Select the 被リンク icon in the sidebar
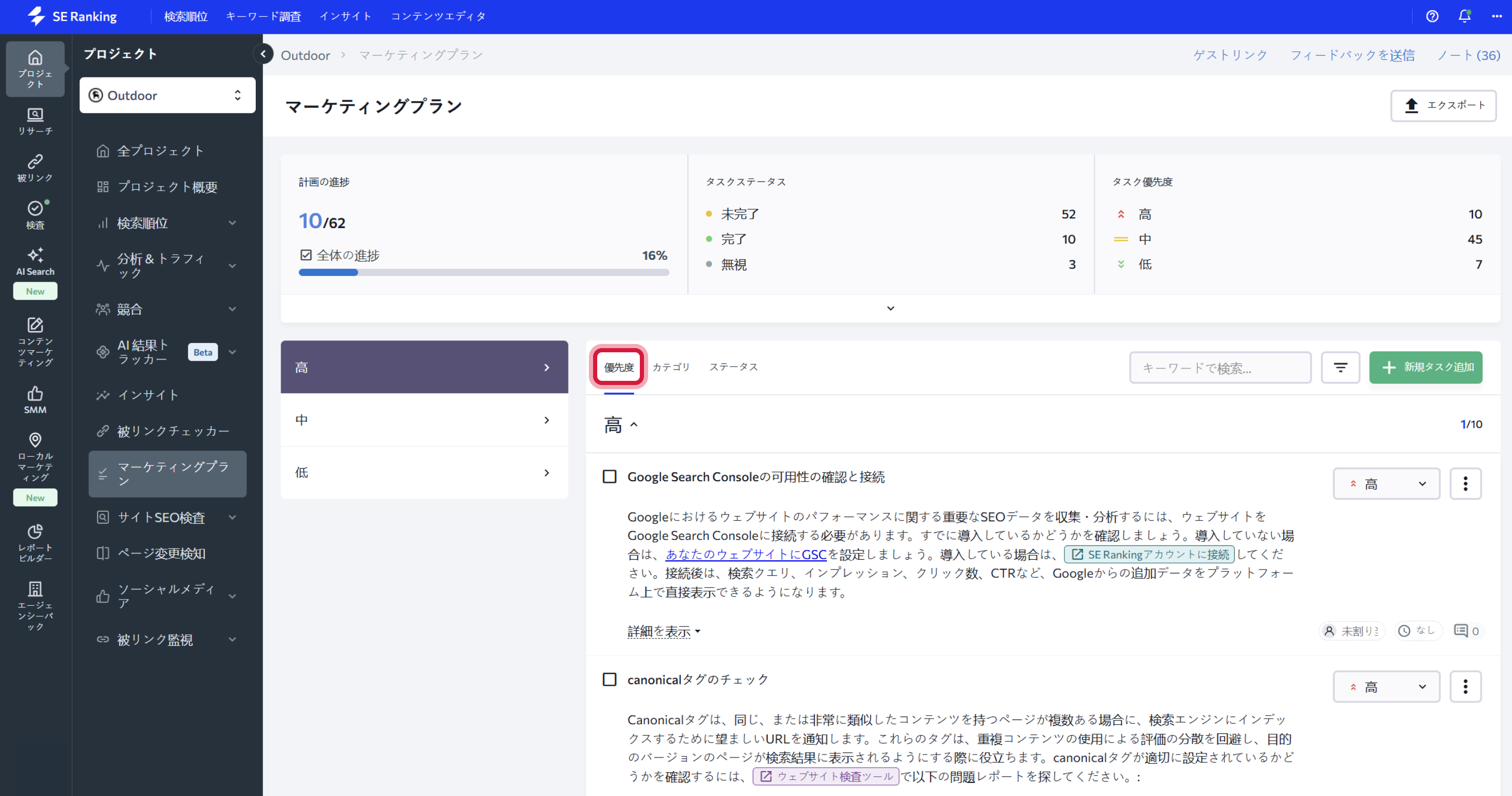Screen dimensions: 1512x796 tap(35, 167)
